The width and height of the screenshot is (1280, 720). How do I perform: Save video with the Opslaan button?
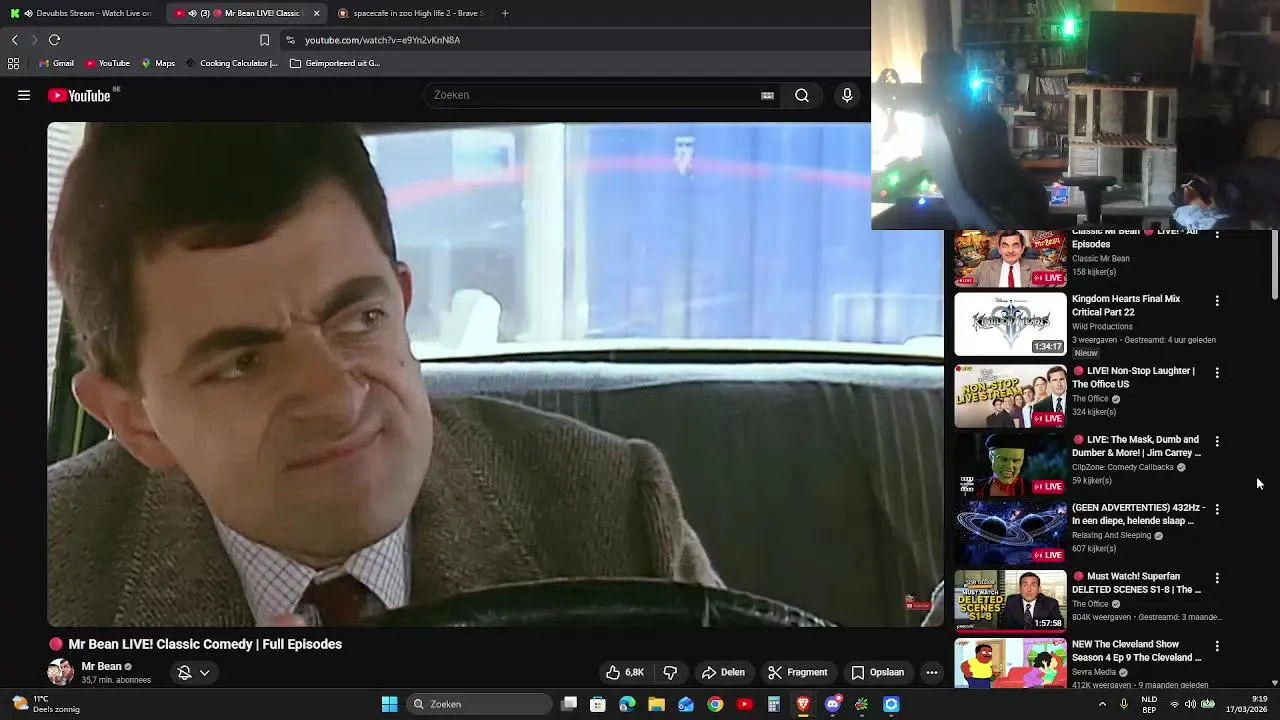click(877, 672)
